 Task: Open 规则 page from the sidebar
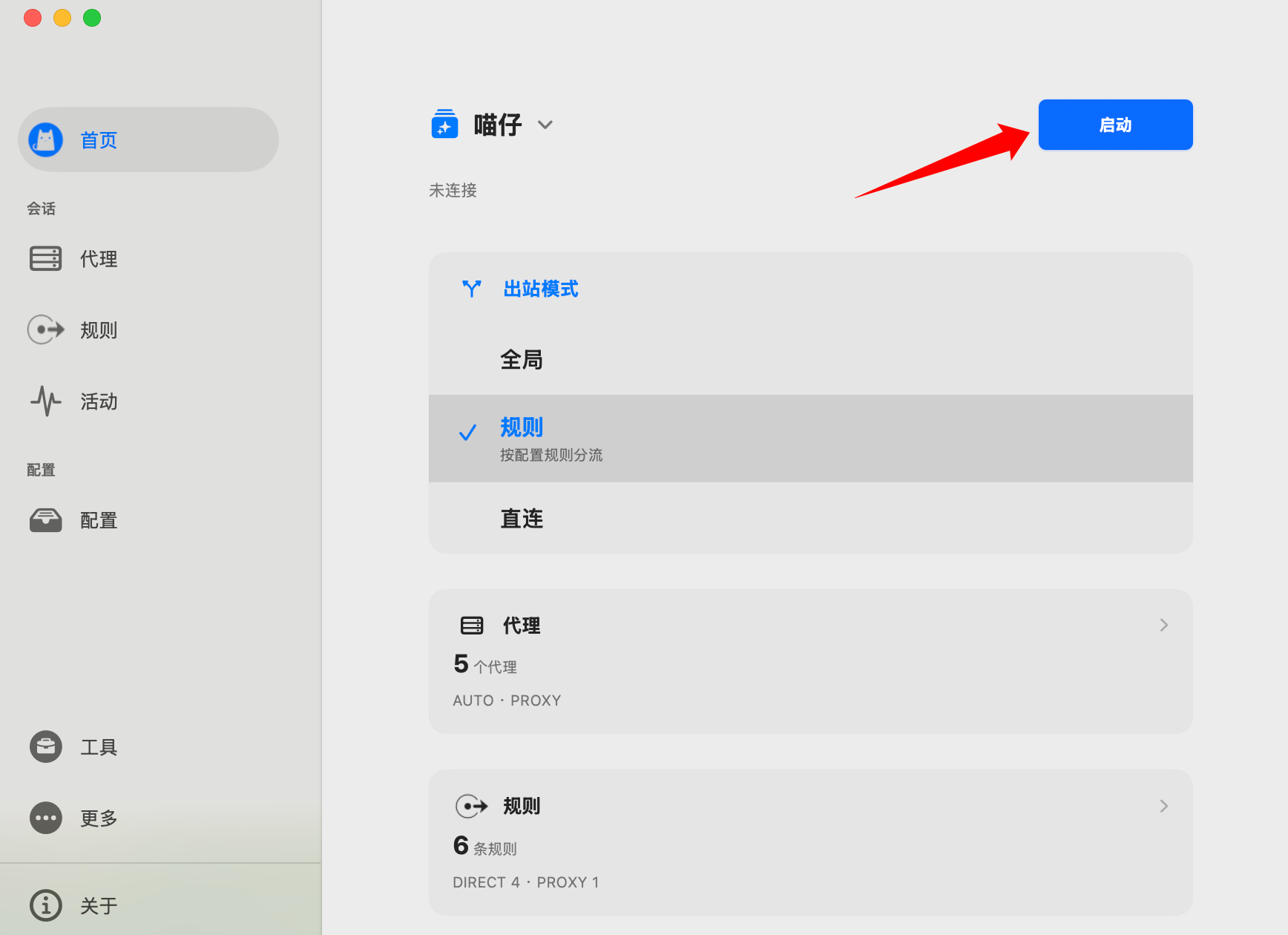coord(148,329)
